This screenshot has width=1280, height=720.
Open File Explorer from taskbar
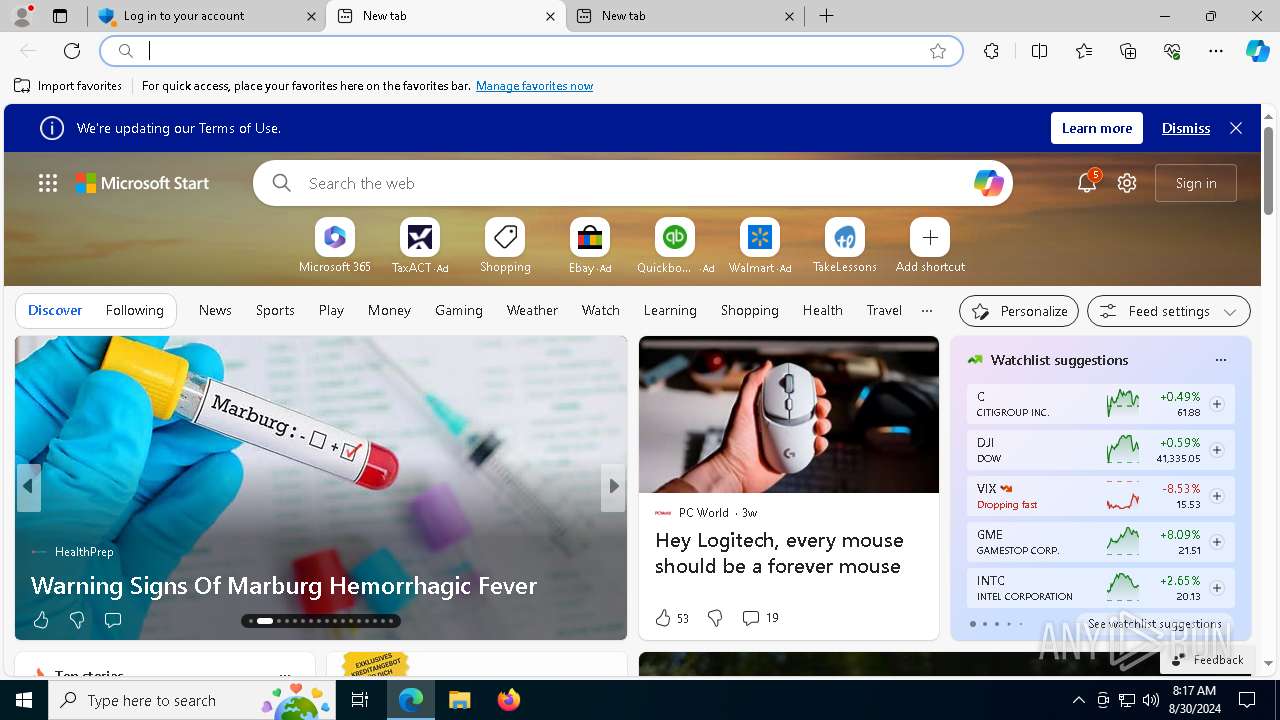459,700
